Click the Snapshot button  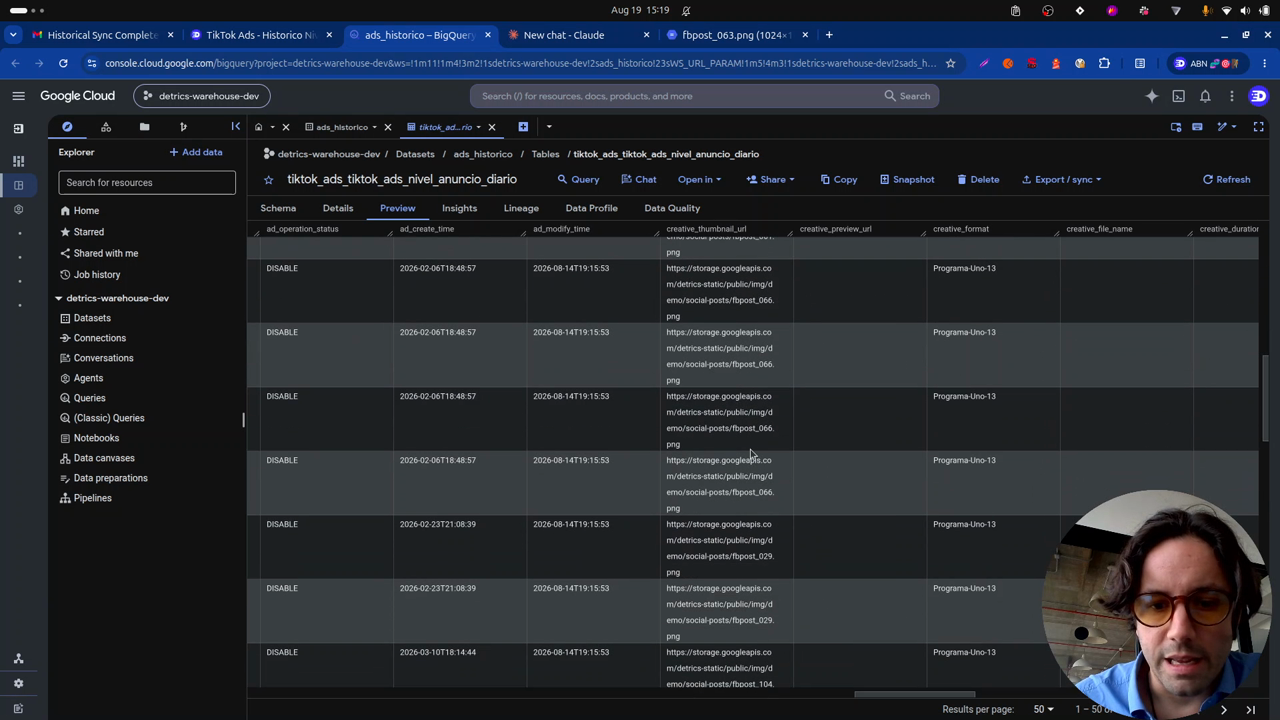[907, 180]
